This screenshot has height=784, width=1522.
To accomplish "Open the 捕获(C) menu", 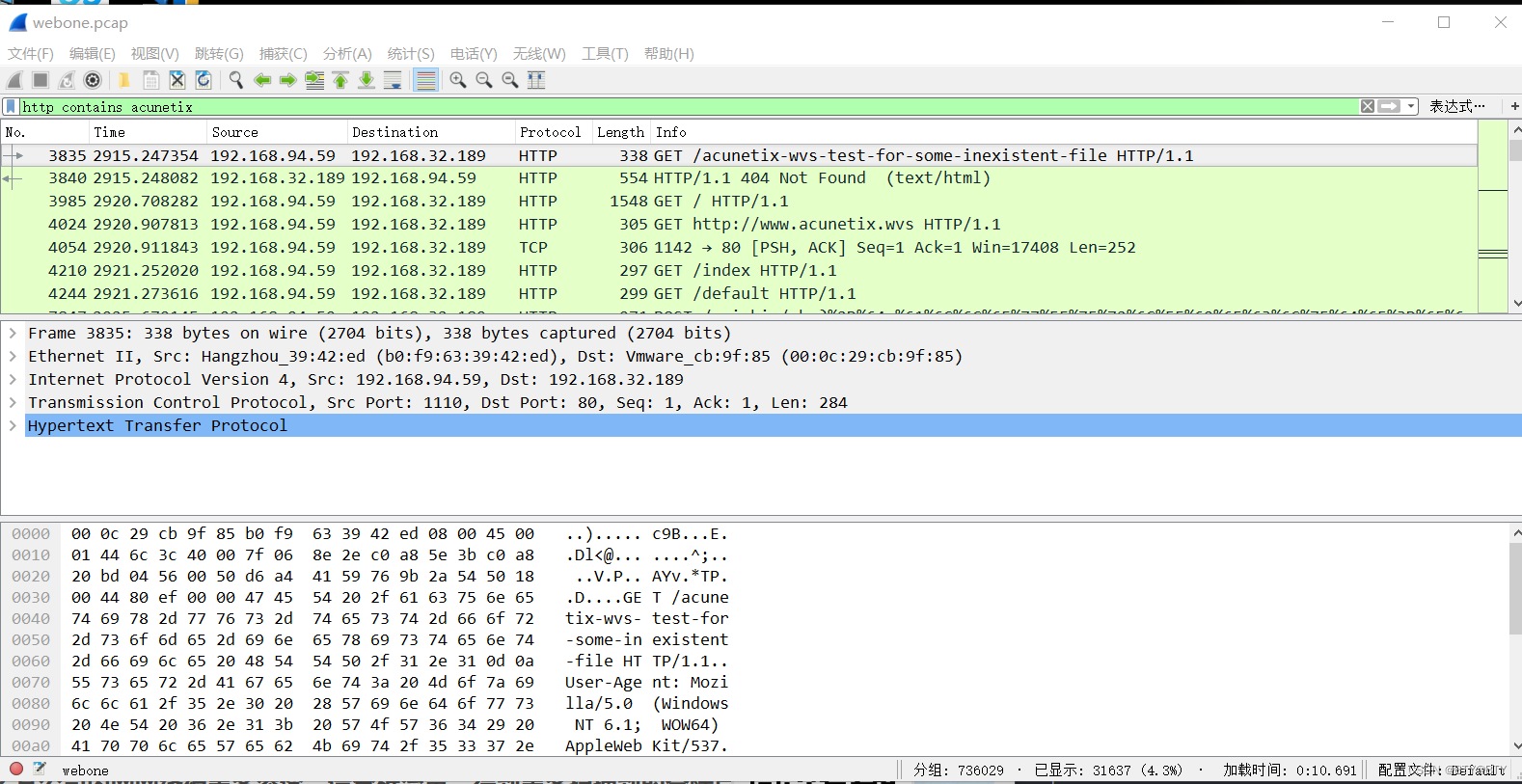I will pos(284,54).
